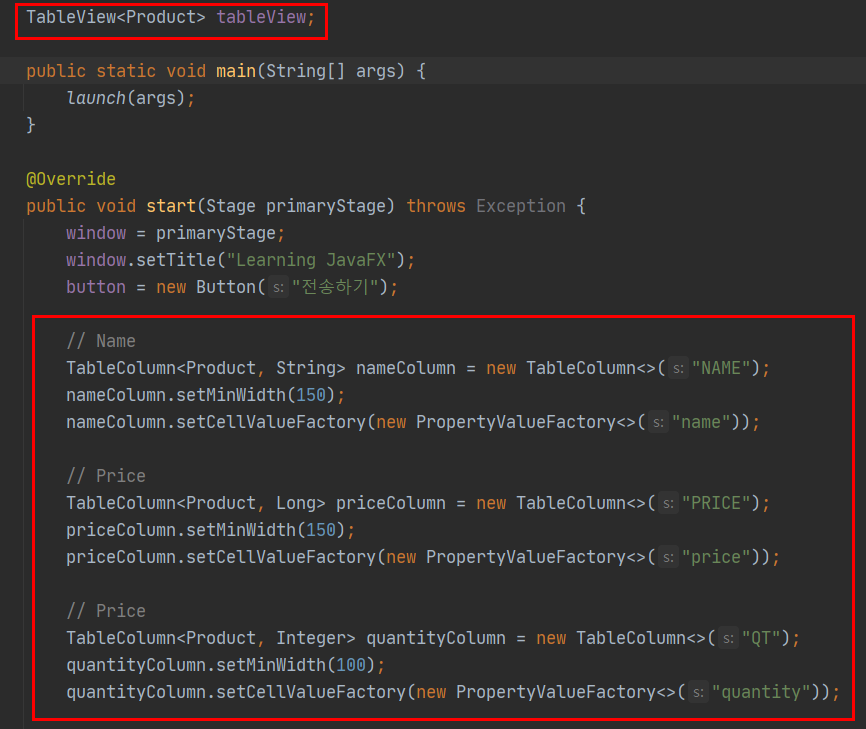The width and height of the screenshot is (866, 729).
Task: Click the quantityColumn variable declaration
Action: coord(436,638)
